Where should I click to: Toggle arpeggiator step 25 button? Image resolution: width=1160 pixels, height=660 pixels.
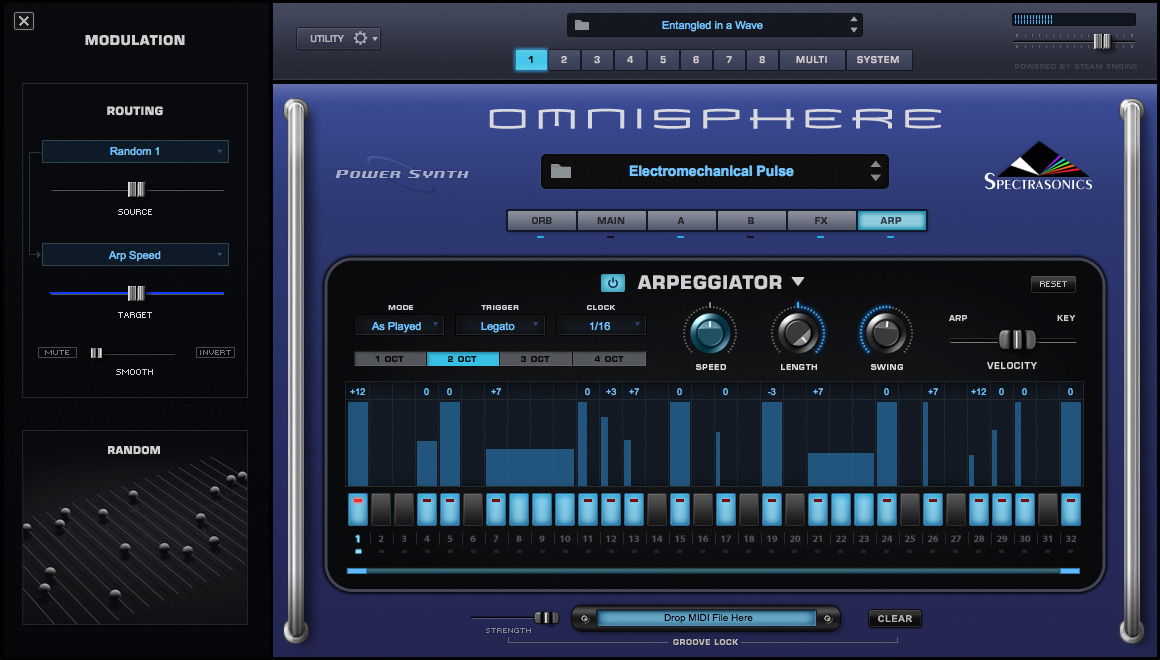(x=909, y=509)
